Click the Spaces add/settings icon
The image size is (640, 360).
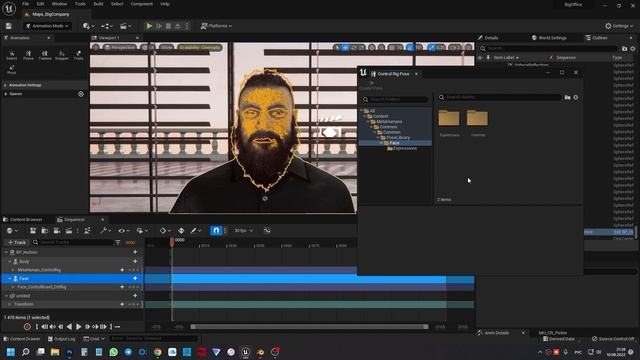point(81,94)
